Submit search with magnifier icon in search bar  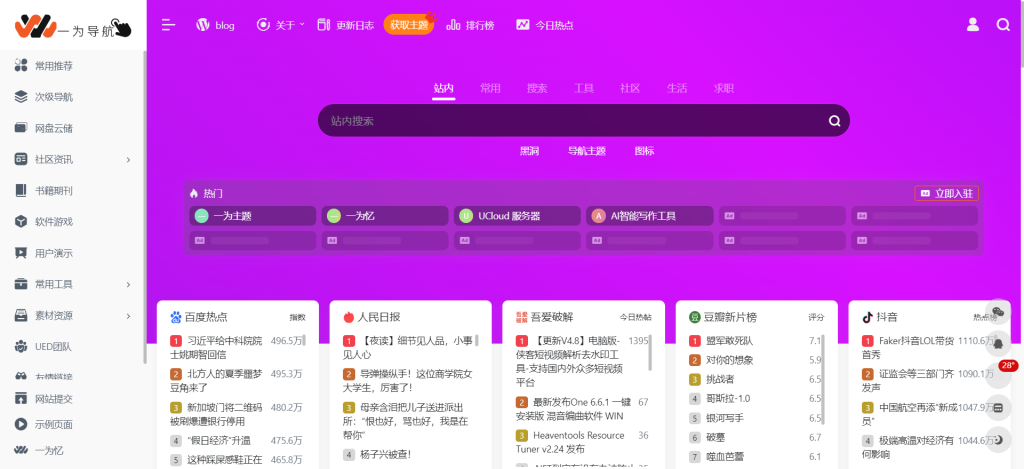(834, 121)
